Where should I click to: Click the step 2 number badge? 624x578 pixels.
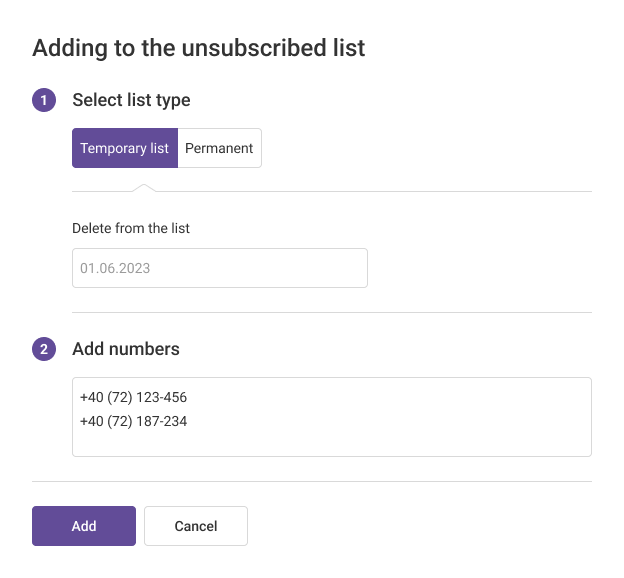tap(44, 349)
